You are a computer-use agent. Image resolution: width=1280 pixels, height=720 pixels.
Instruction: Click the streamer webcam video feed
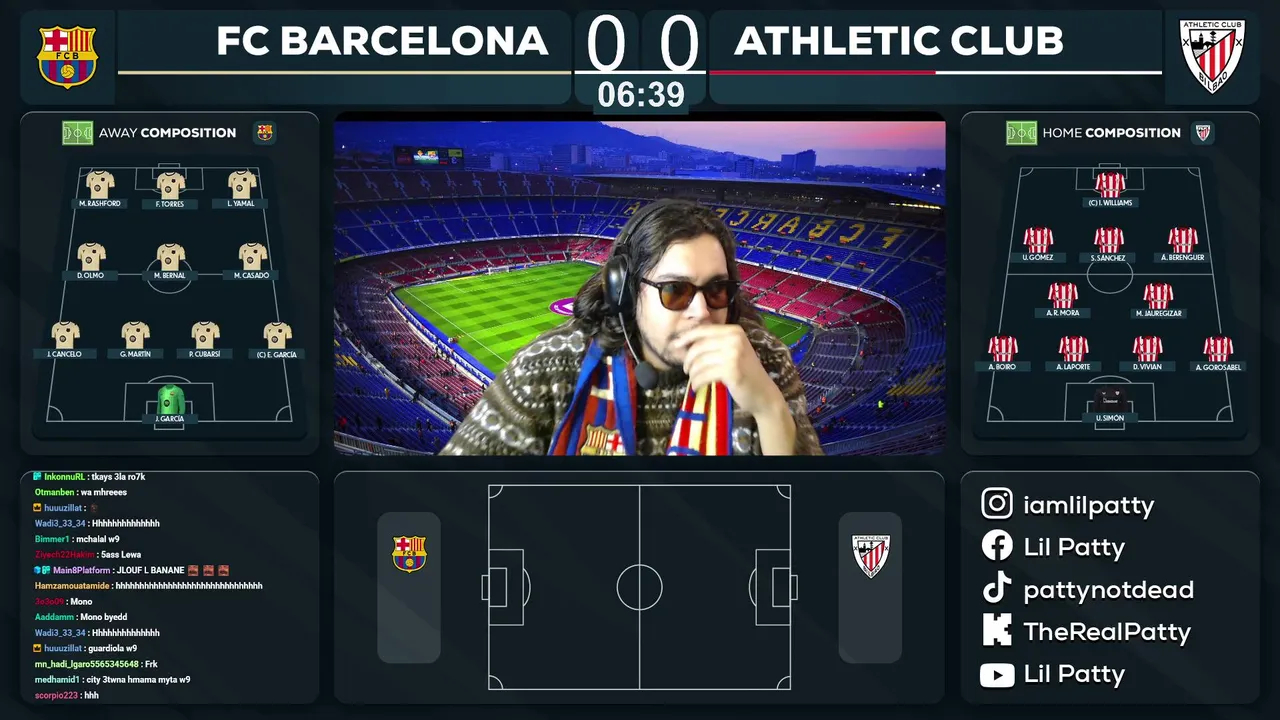pyautogui.click(x=639, y=289)
